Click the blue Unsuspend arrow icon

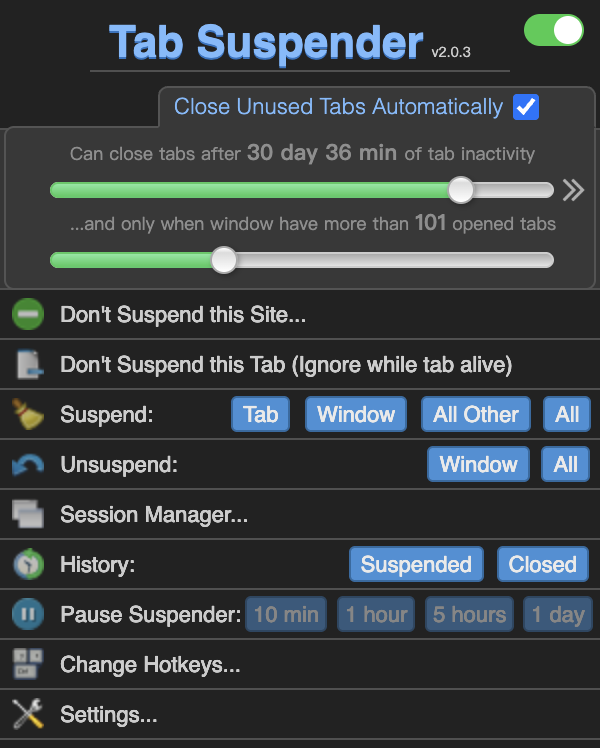[x=28, y=464]
